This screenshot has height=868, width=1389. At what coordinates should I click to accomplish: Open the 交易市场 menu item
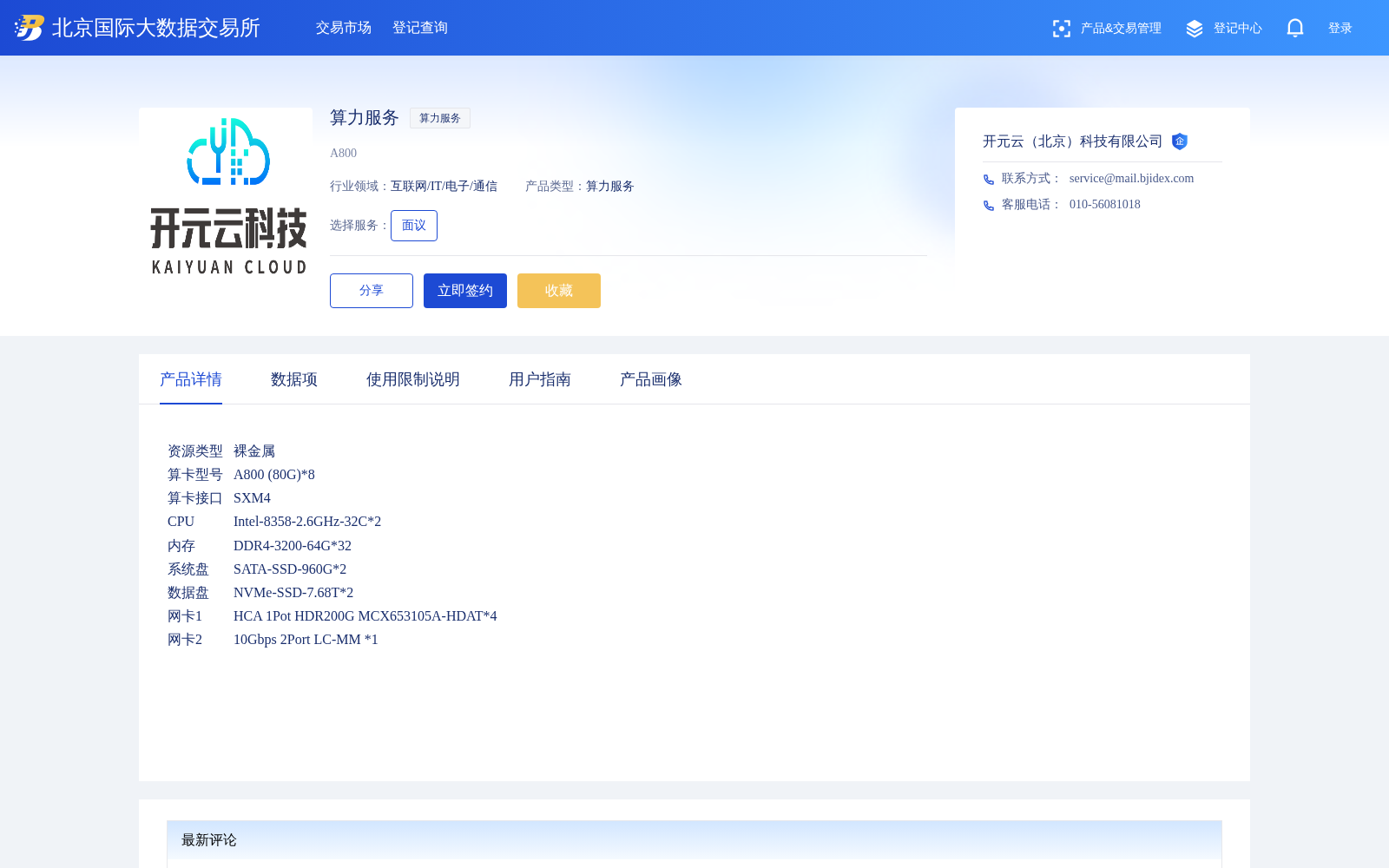point(344,28)
